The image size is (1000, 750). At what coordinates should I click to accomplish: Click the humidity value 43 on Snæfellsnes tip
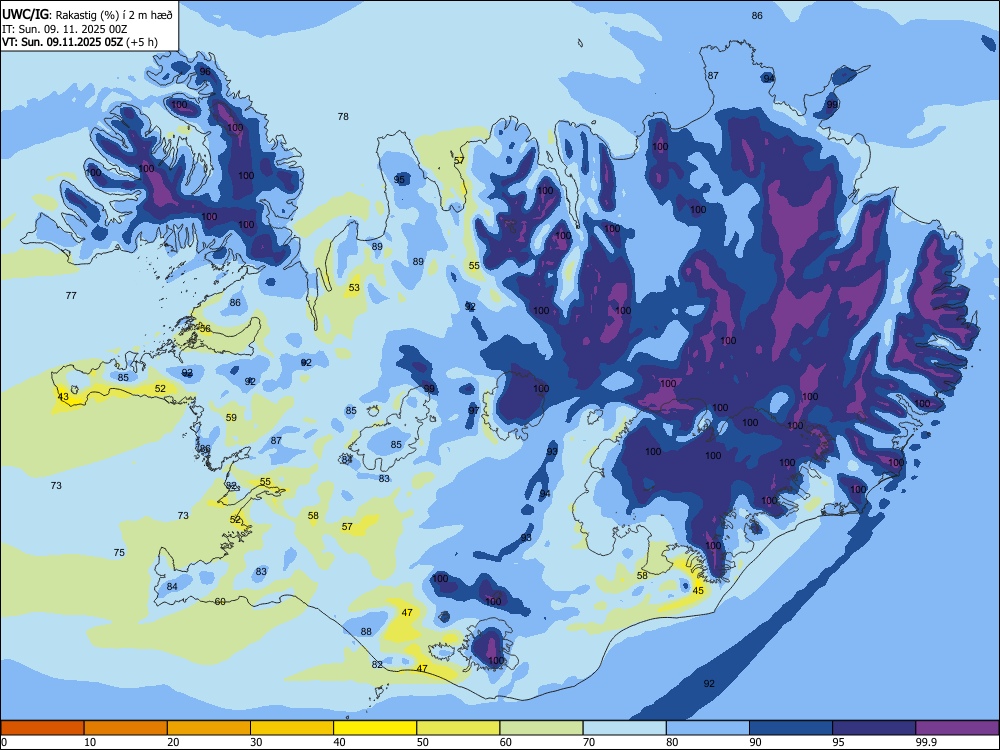(63, 397)
